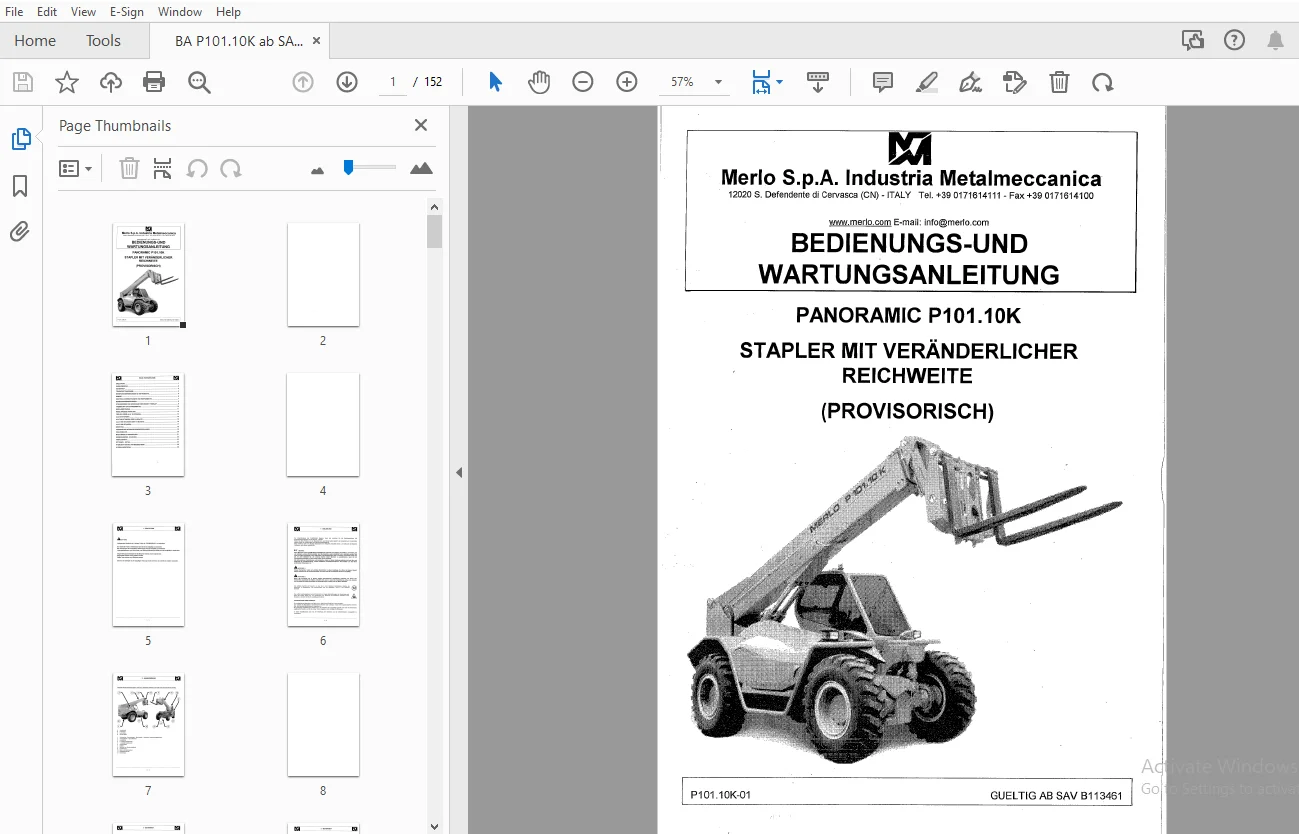
Task: Switch to the Tools tab
Action: pos(103,41)
